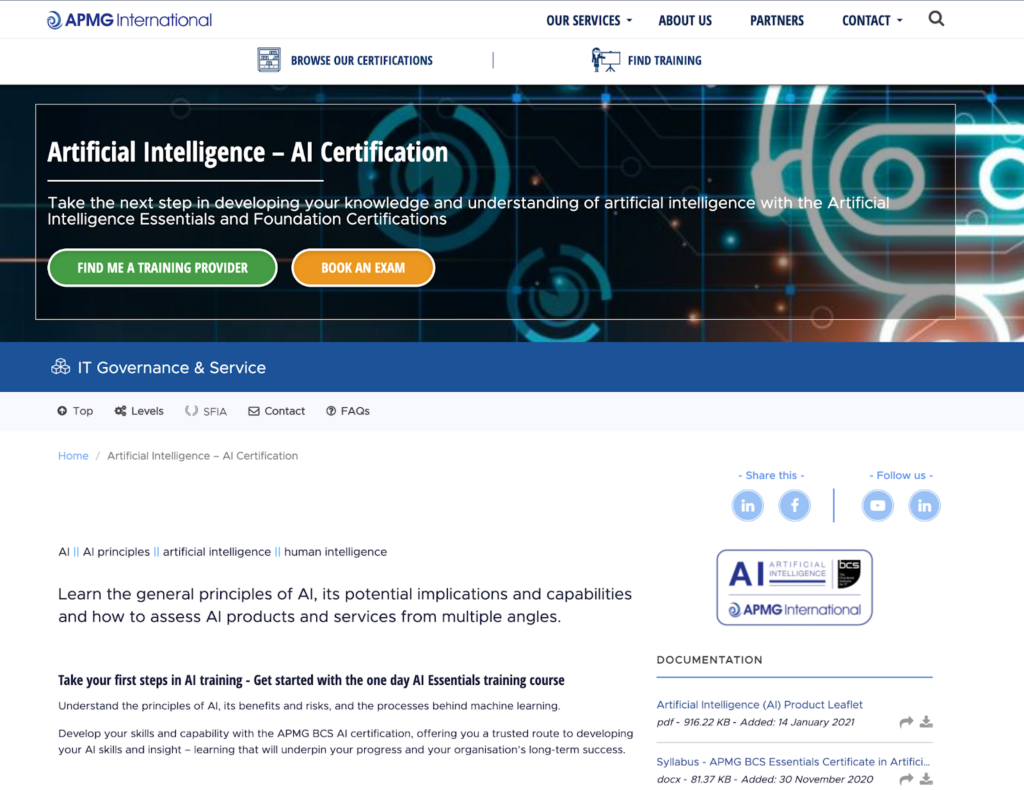Open Browse Our Certifications link
This screenshot has width=1024, height=790.
(x=361, y=61)
